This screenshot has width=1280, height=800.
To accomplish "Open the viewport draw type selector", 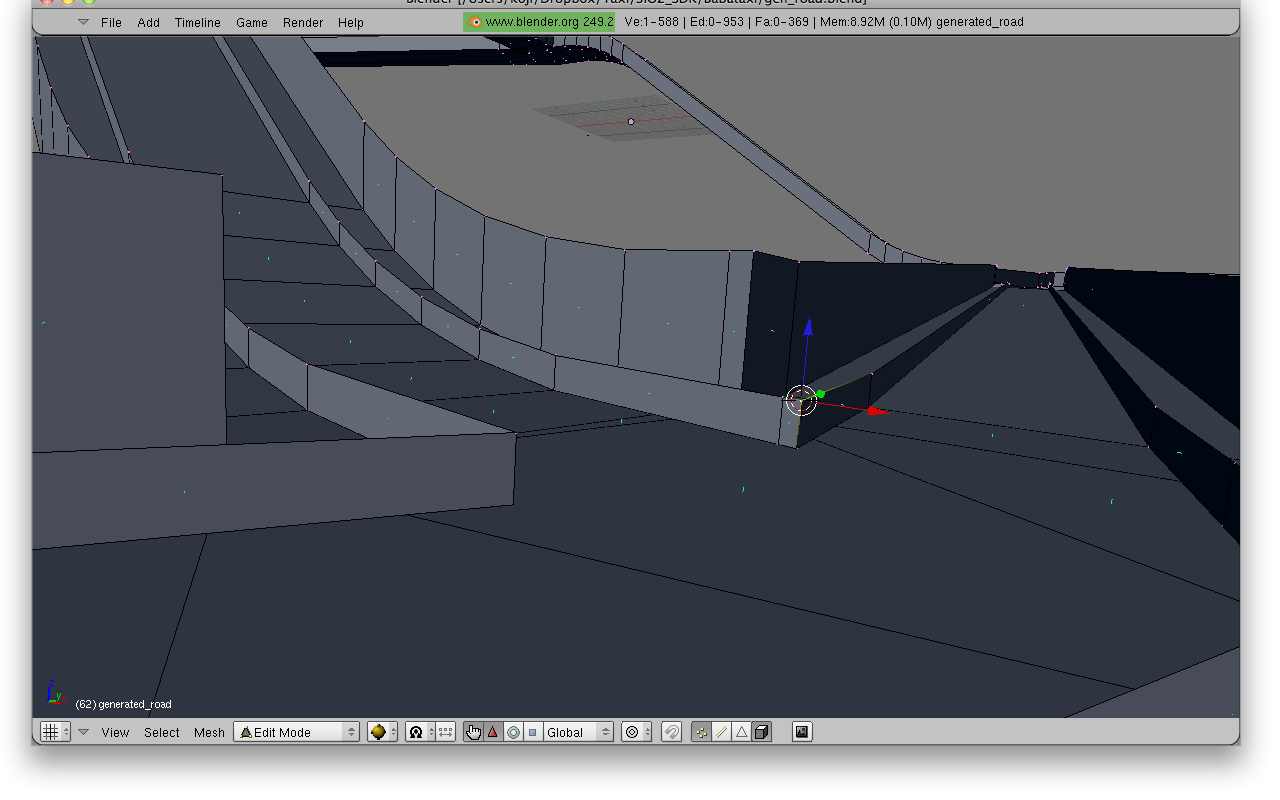I will point(382,732).
